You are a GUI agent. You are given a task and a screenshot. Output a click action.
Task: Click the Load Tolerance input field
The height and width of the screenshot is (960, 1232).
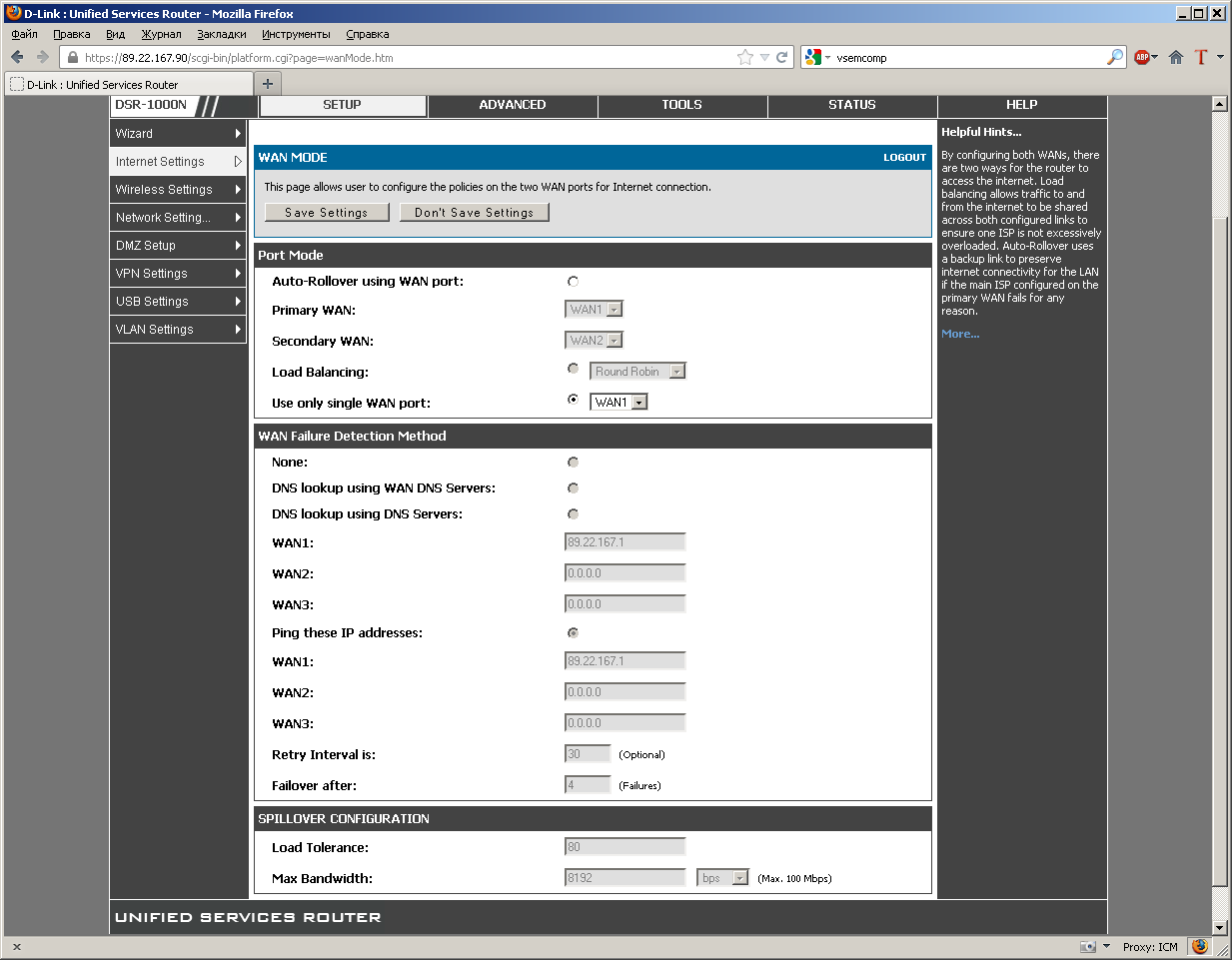[625, 847]
